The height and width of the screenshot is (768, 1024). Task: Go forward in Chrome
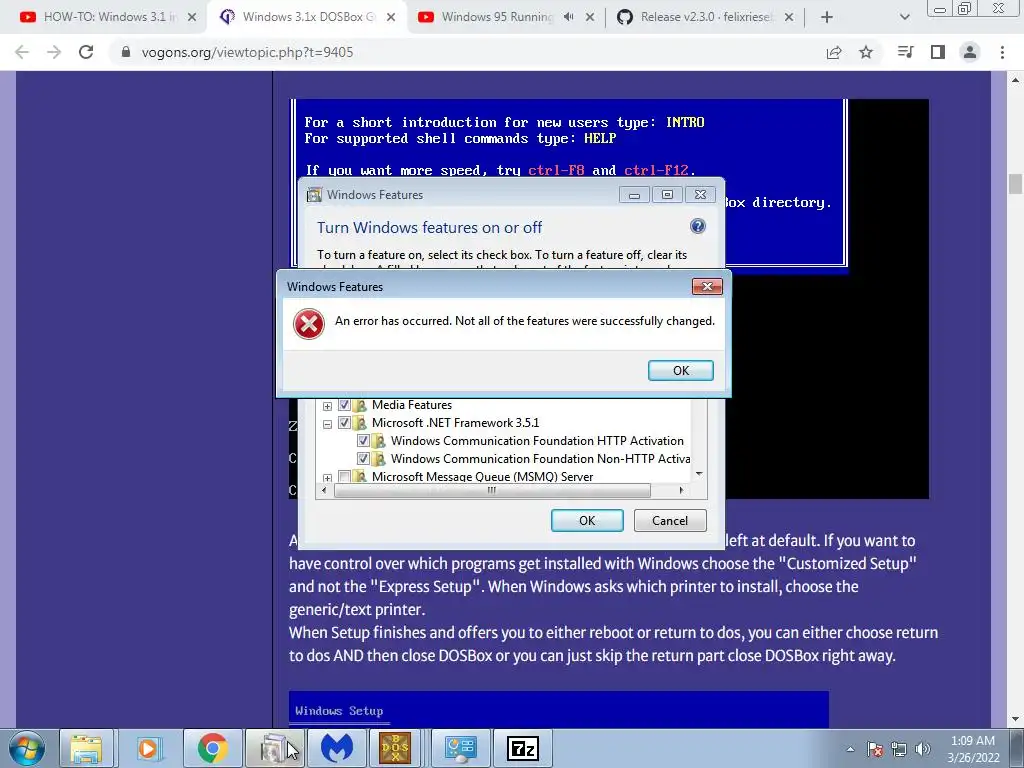tap(54, 52)
